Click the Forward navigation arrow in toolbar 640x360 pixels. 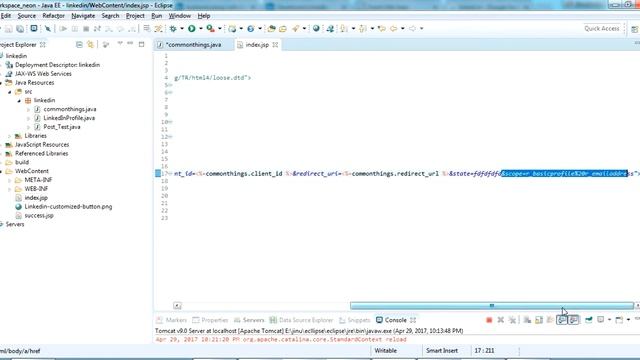click(x=413, y=29)
